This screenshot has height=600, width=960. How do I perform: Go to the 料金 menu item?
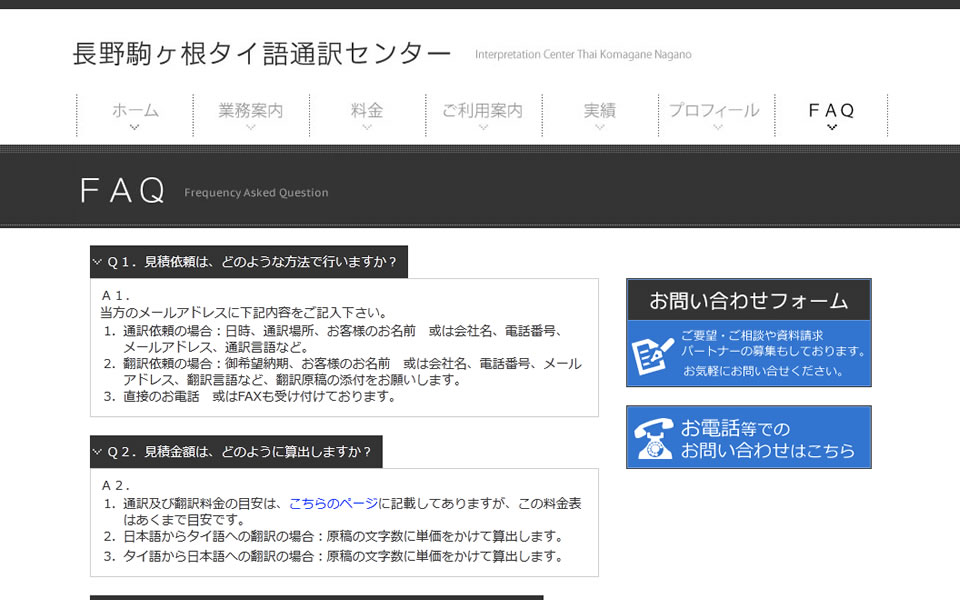click(x=367, y=110)
